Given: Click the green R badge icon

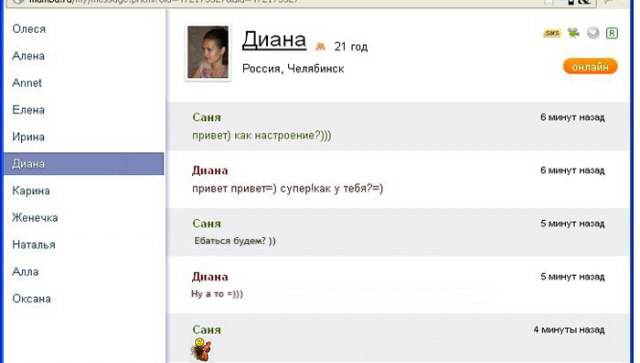Looking at the screenshot, I should click(x=612, y=33).
